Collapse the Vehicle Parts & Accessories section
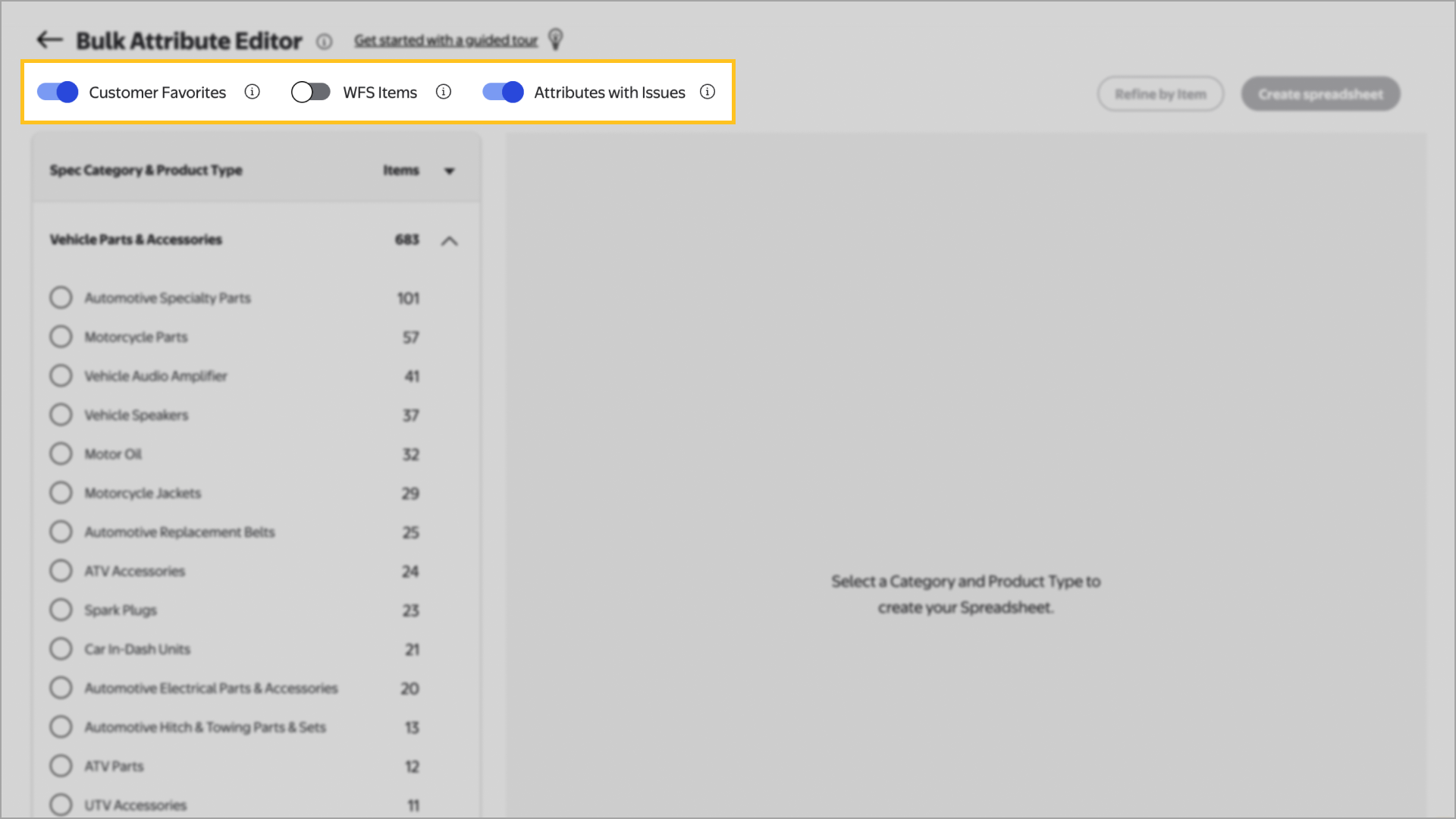 [x=450, y=241]
